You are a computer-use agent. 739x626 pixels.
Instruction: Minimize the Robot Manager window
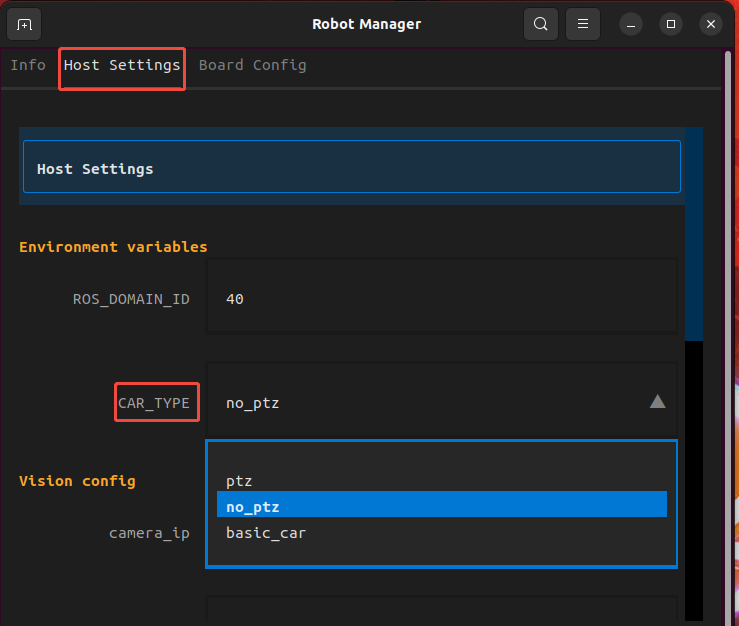(x=631, y=24)
